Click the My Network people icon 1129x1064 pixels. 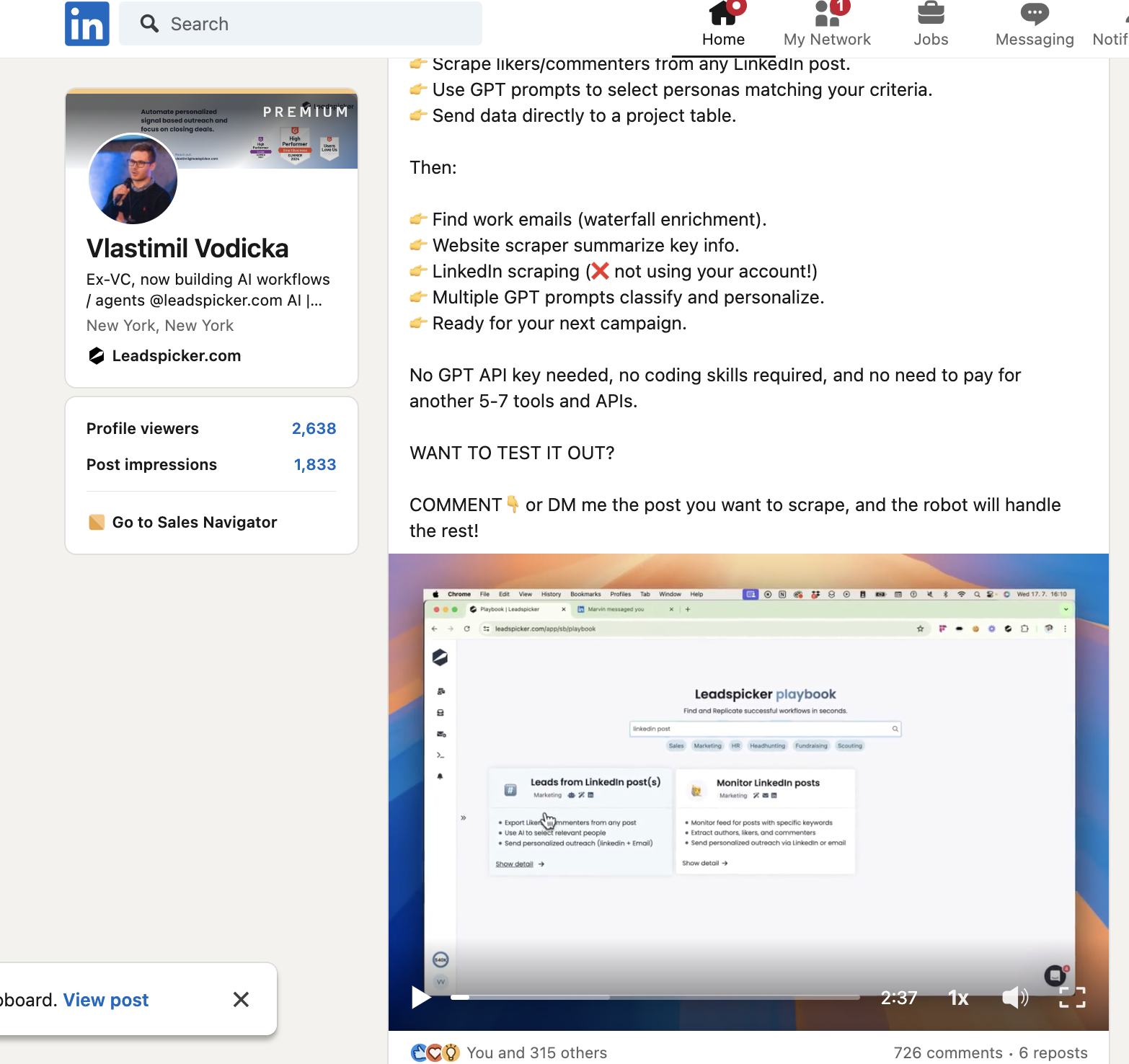827,13
